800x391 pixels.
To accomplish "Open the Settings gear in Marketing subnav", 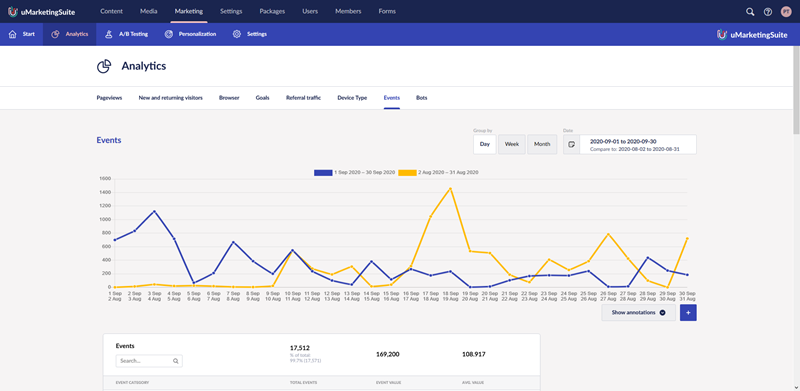I will click(237, 34).
